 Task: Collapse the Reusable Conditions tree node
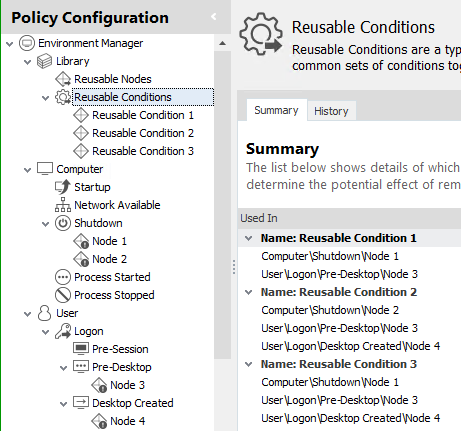[46, 98]
